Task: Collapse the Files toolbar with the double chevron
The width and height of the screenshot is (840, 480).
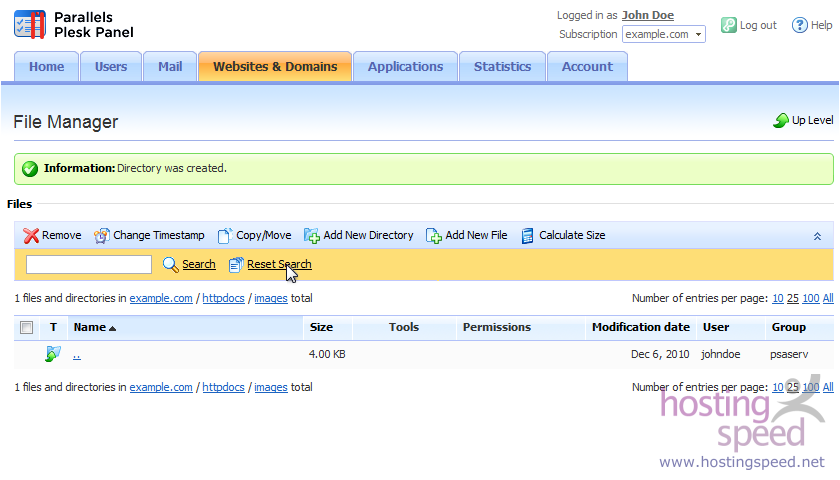Action: click(x=818, y=236)
